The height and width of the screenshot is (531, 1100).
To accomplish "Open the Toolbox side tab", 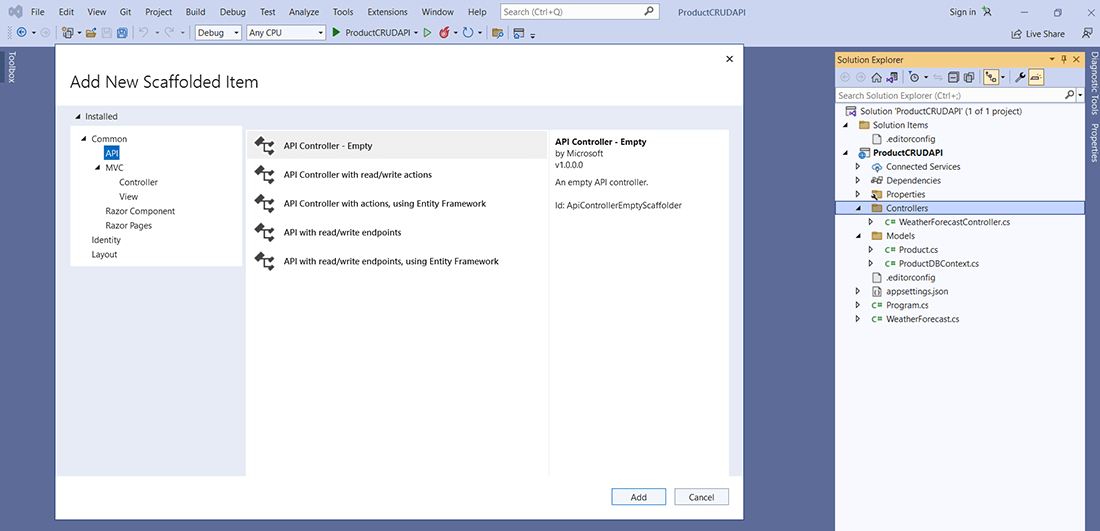I will [x=11, y=67].
